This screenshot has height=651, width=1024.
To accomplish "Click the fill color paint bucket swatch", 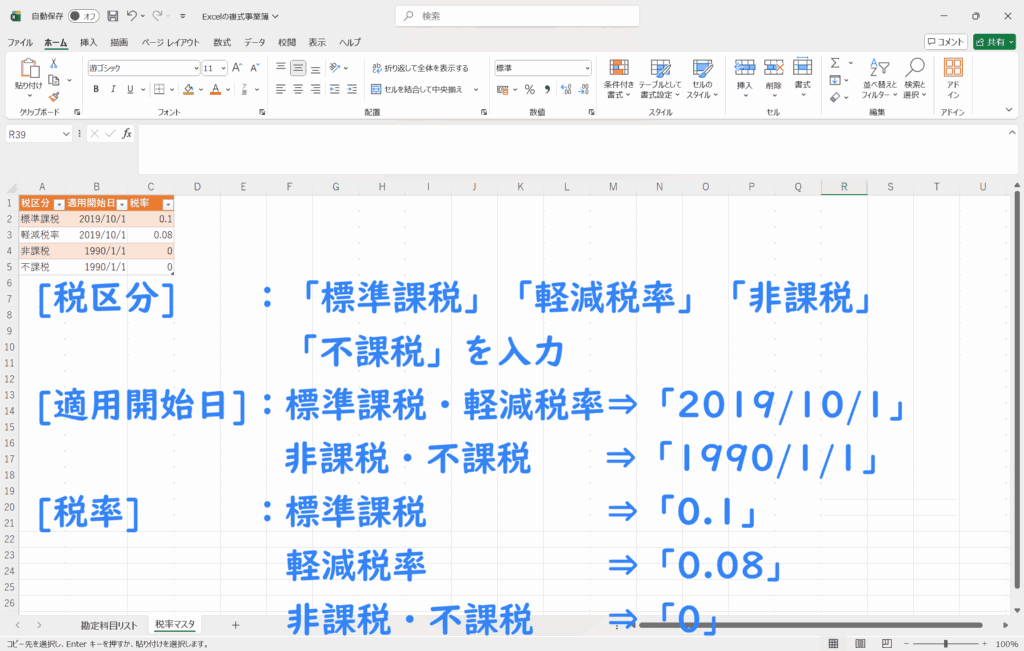I will coord(189,89).
